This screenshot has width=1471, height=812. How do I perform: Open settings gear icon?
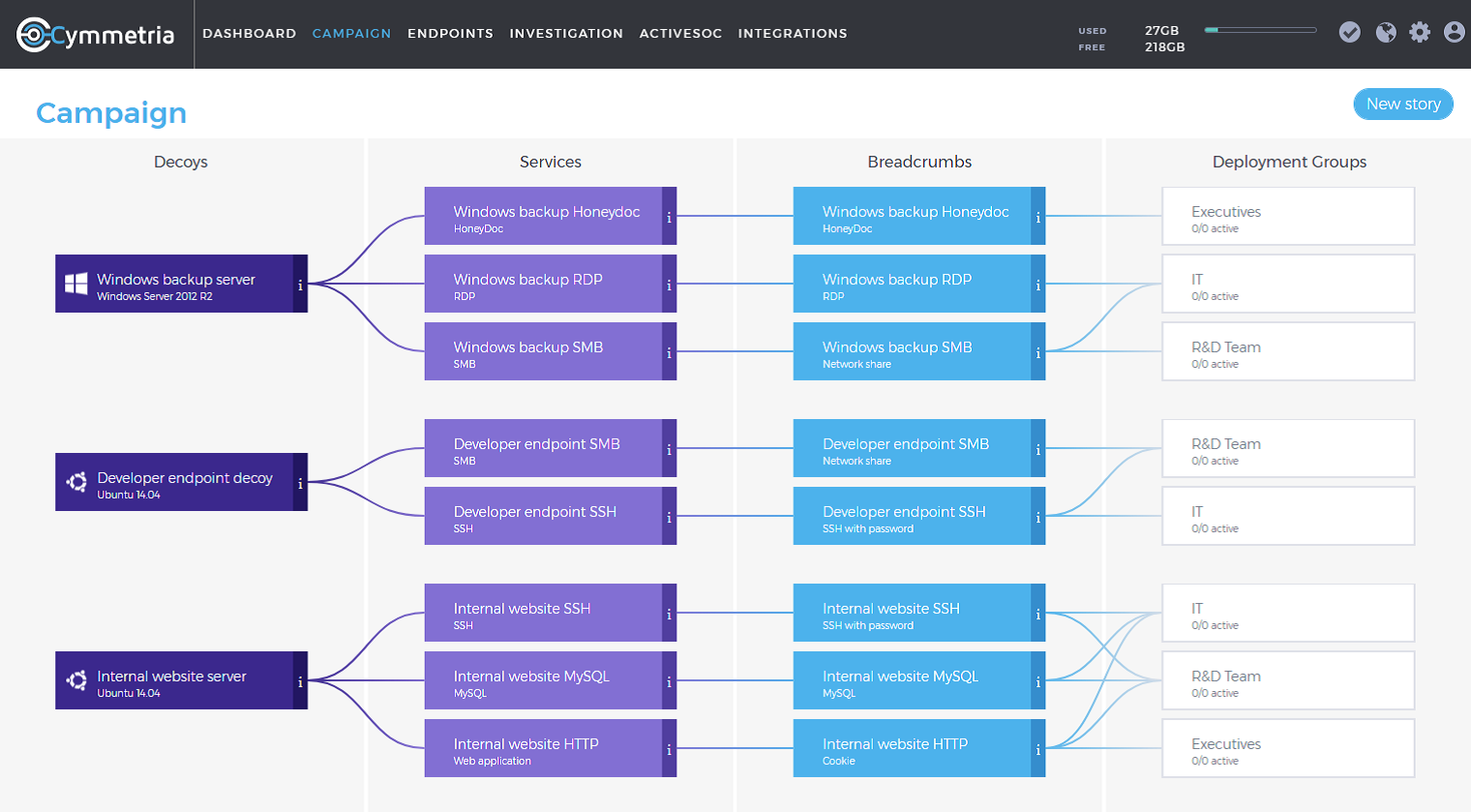coord(1420,33)
